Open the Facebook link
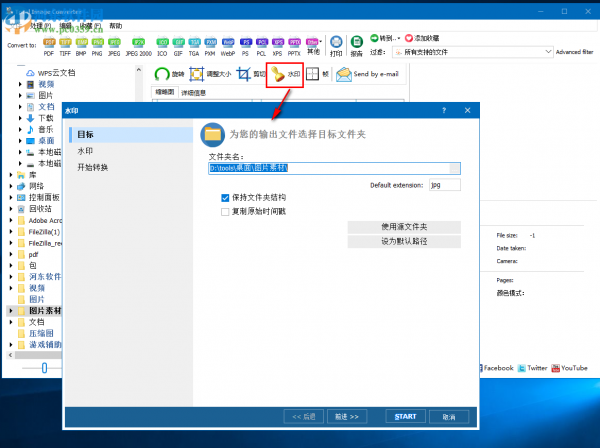600x448 pixels. (496, 368)
